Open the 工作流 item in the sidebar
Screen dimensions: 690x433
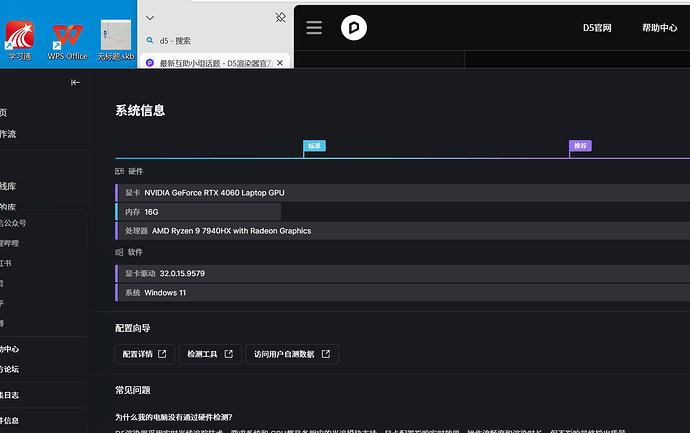[7, 134]
